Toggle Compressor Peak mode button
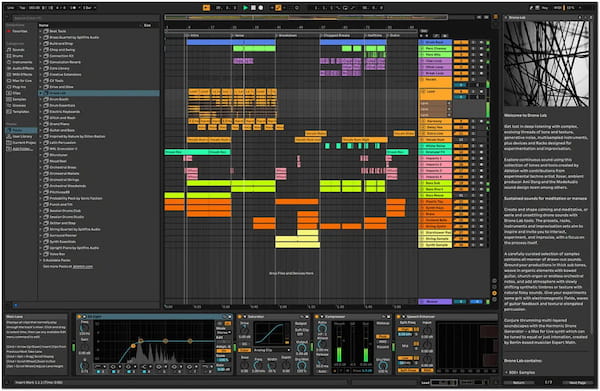The image size is (600, 391). tap(383, 337)
